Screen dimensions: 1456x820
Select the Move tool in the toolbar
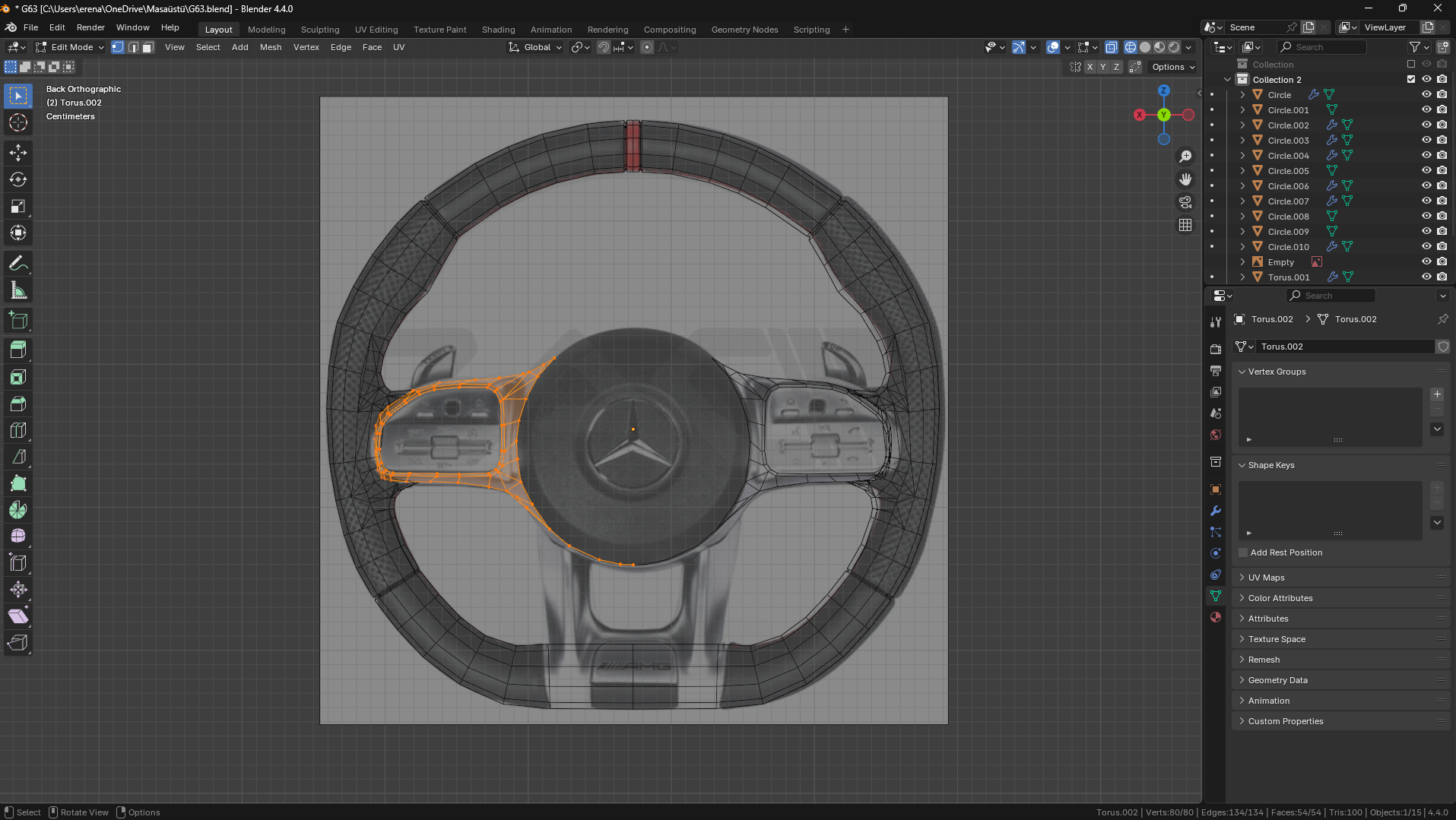[x=18, y=153]
